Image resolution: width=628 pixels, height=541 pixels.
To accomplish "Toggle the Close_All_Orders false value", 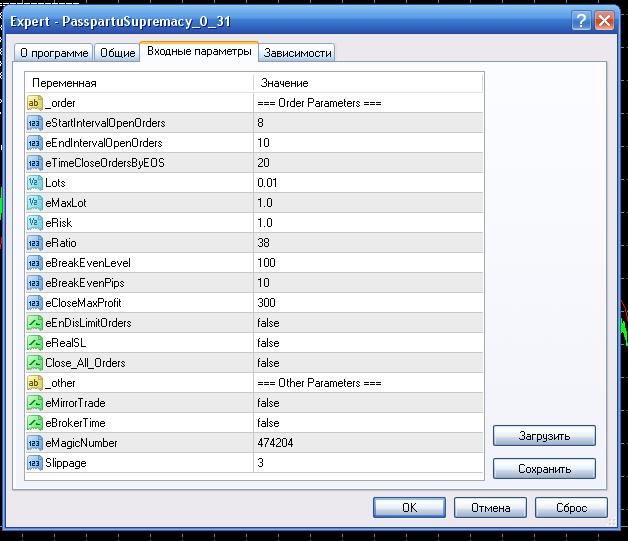I will click(x=368, y=363).
